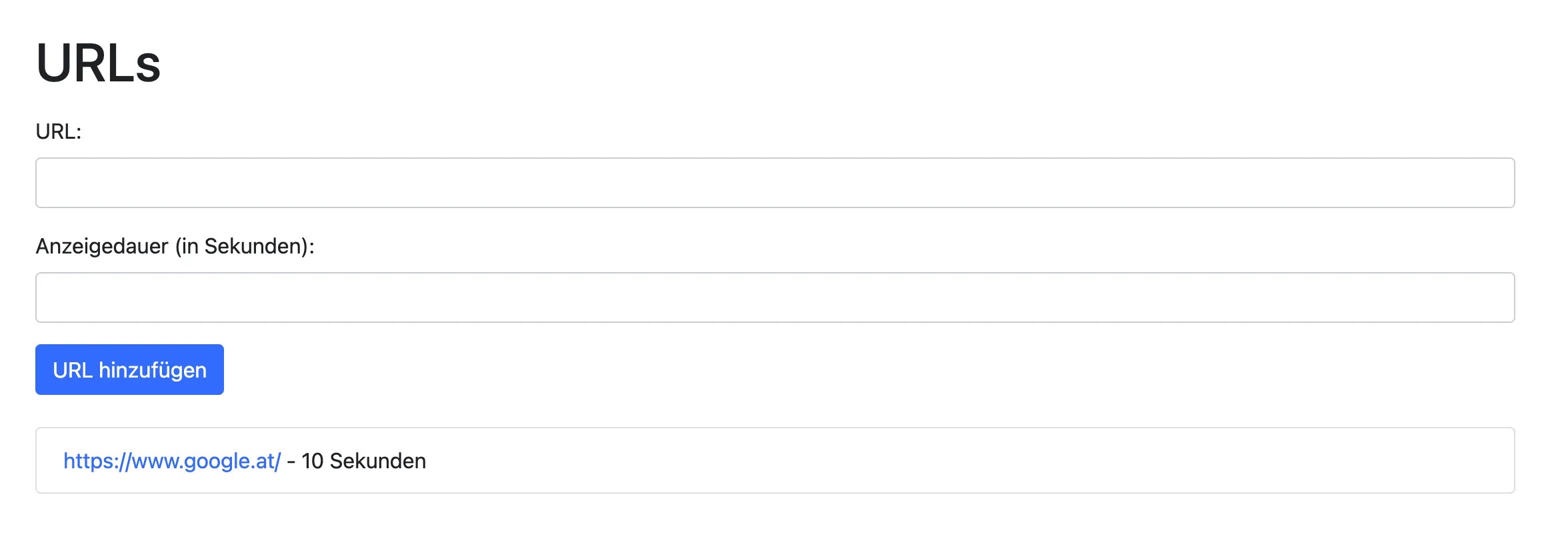
Task: Click the "10 Sekunden" duration text
Action: pos(363,461)
